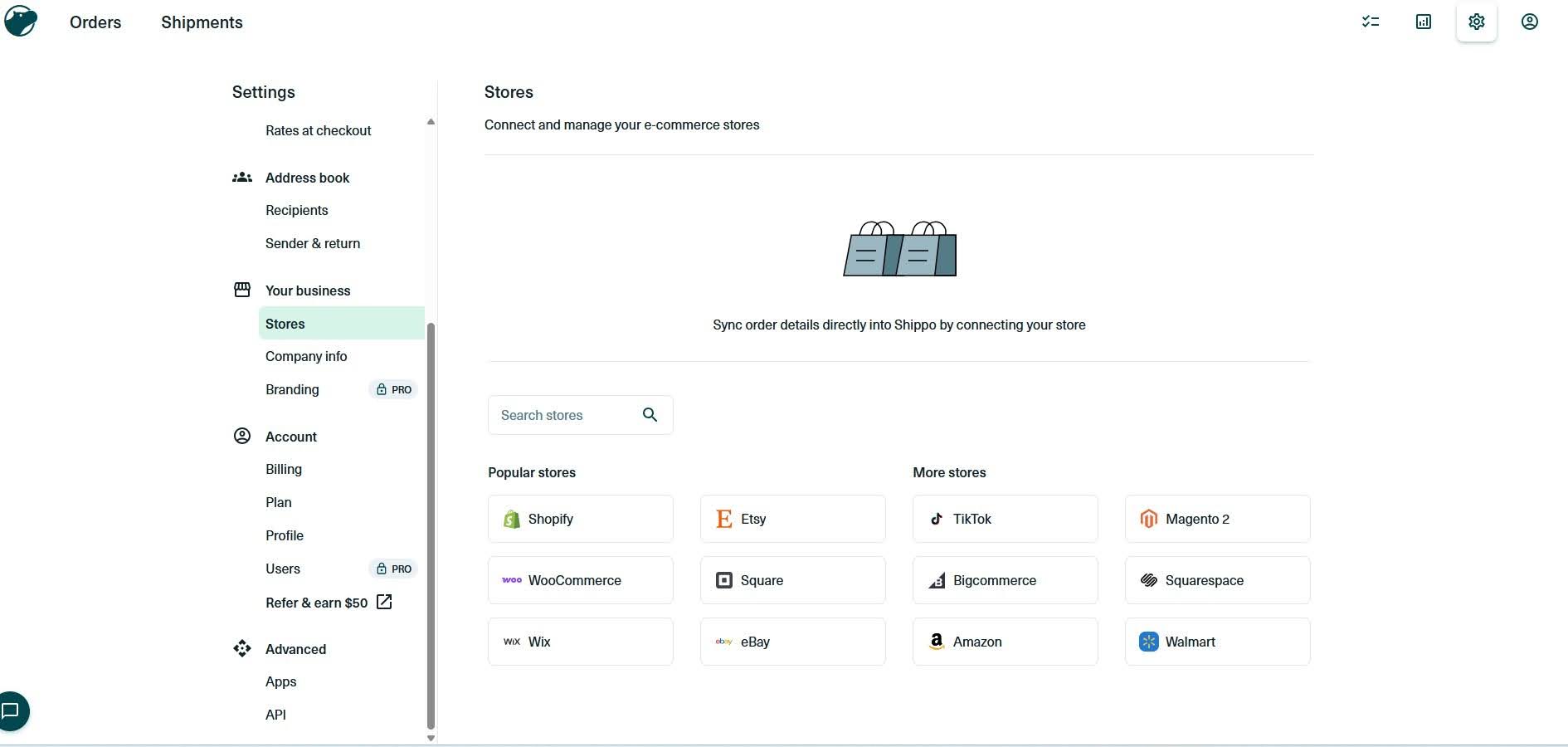1568x747 pixels.
Task: Connect an Amazon store
Action: (x=1006, y=642)
